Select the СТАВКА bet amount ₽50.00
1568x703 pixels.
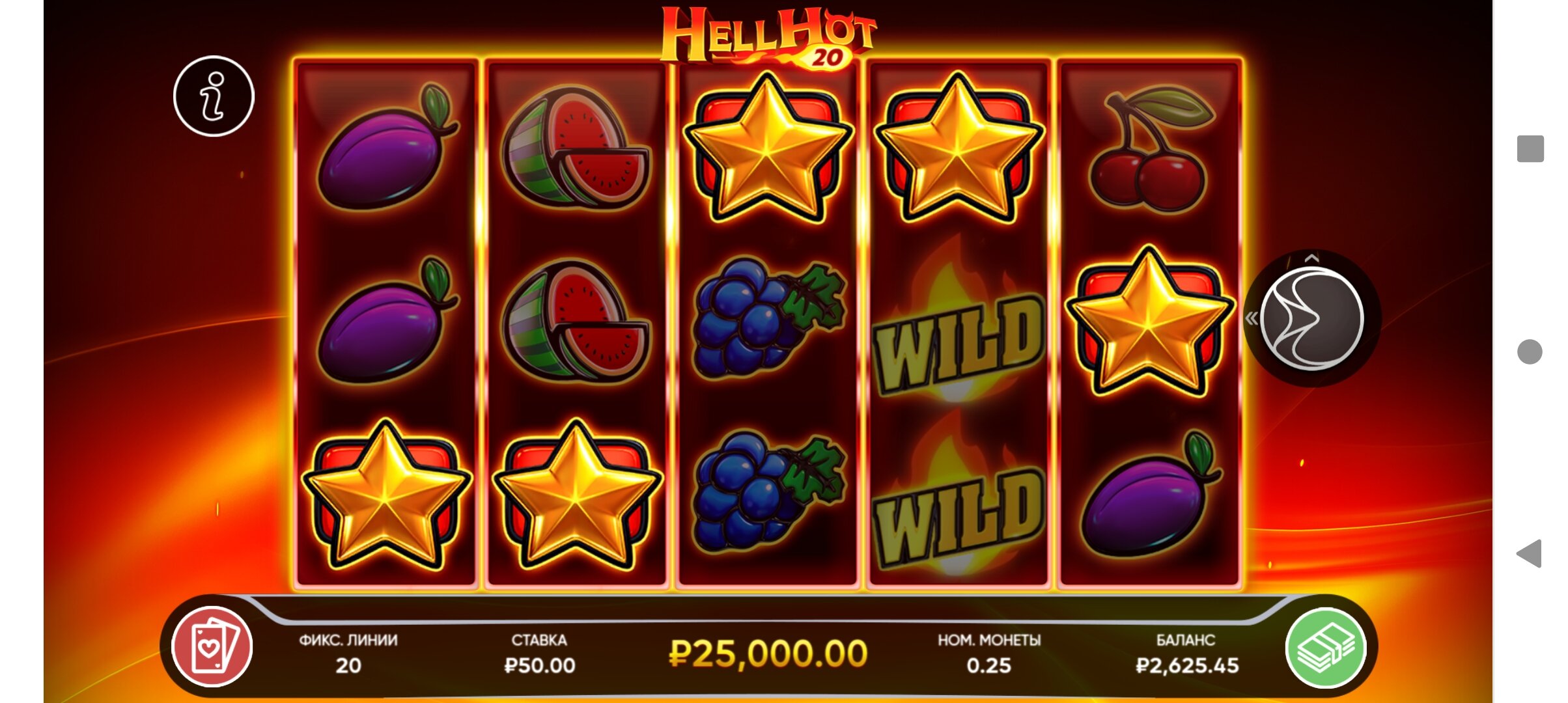pos(540,665)
